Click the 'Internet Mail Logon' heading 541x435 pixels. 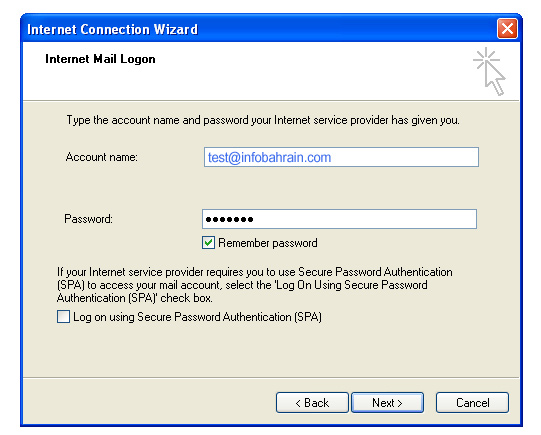tap(100, 59)
